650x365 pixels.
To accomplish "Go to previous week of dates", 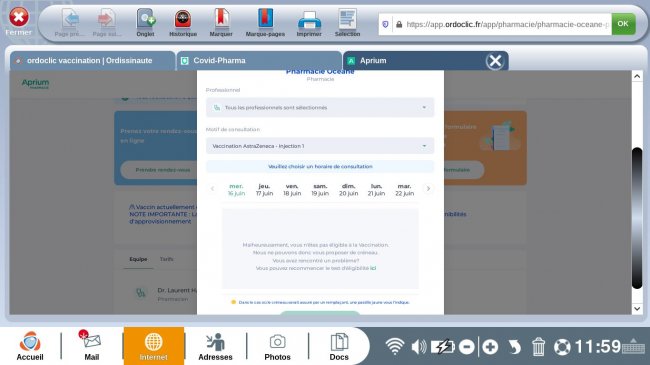I will [212, 189].
